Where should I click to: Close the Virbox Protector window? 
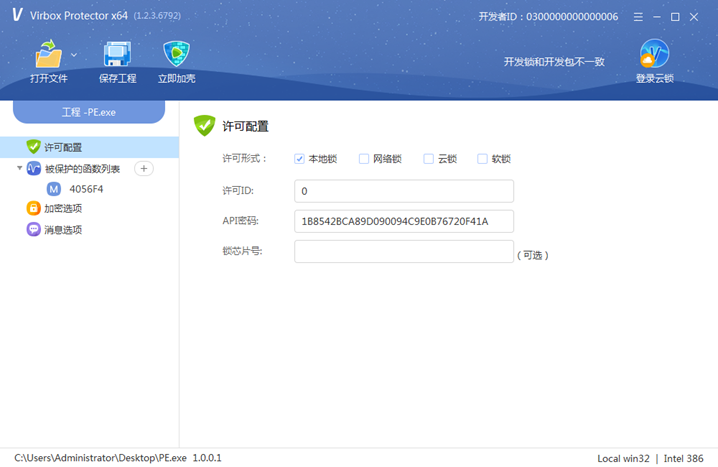click(694, 17)
